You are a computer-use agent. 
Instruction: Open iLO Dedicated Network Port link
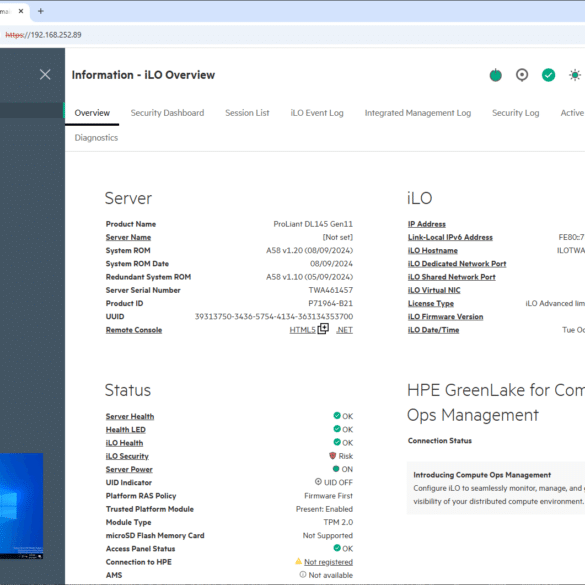(457, 264)
